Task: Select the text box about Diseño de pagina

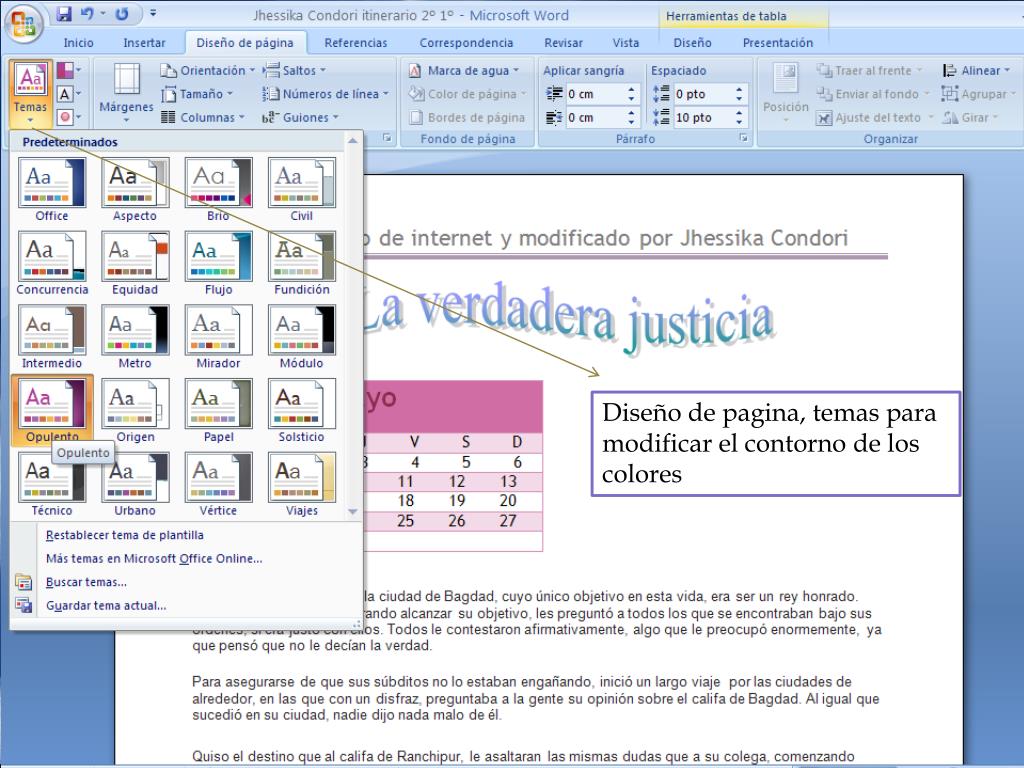Action: (x=776, y=444)
